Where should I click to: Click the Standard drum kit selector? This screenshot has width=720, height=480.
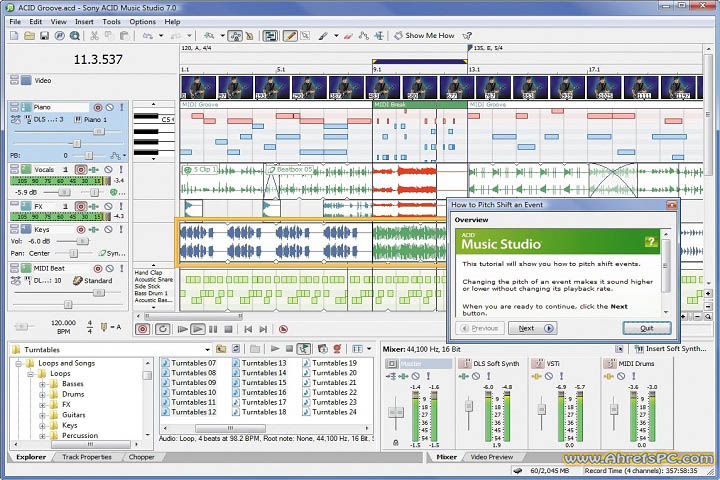click(93, 281)
